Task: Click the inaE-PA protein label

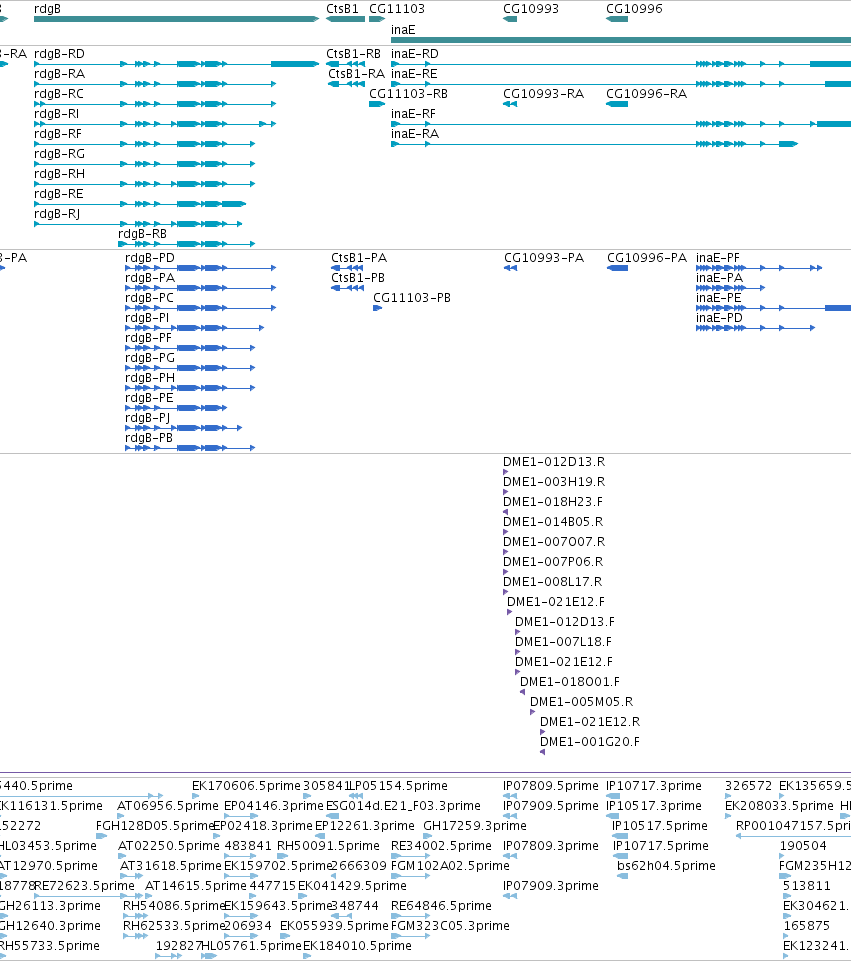Action: (719, 278)
